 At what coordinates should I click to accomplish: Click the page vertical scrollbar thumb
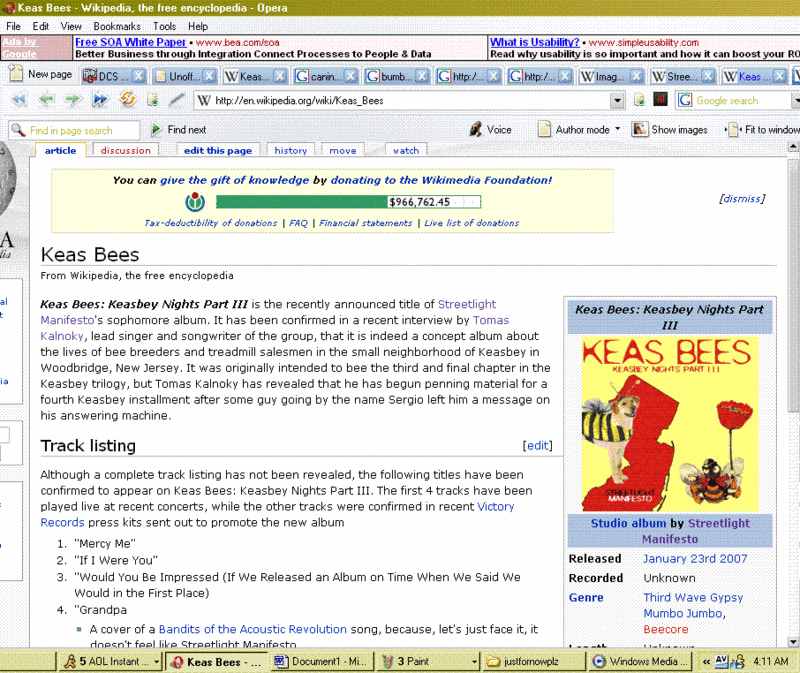click(x=793, y=284)
